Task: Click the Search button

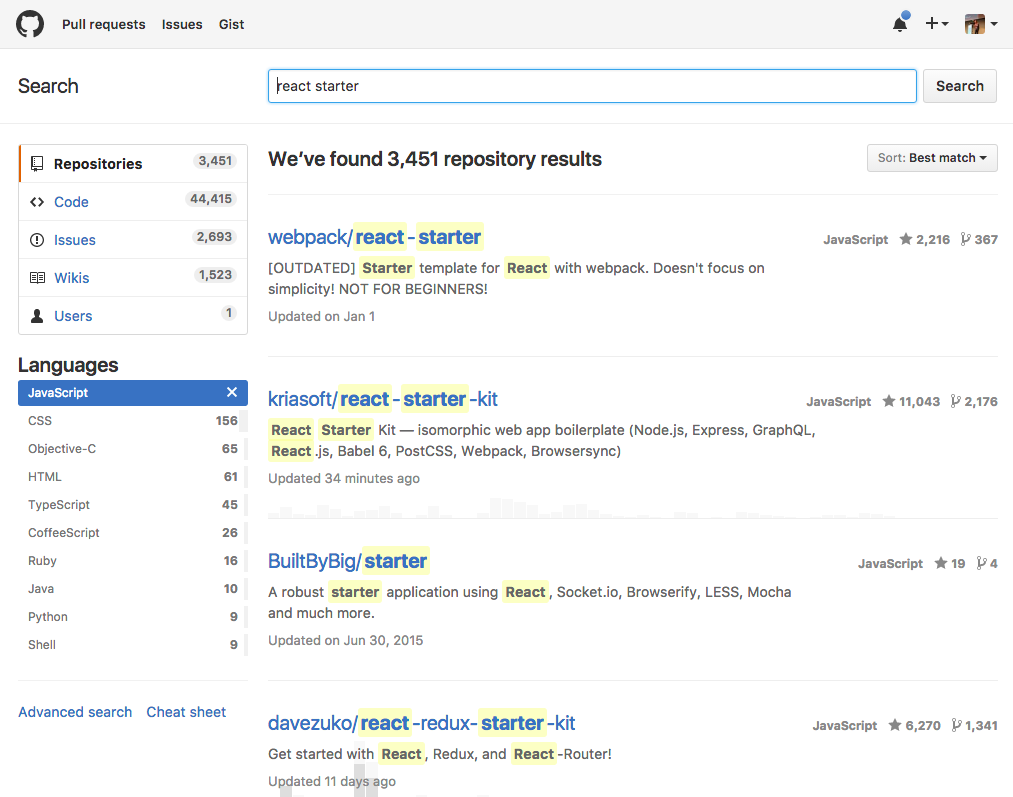Action: 959,86
